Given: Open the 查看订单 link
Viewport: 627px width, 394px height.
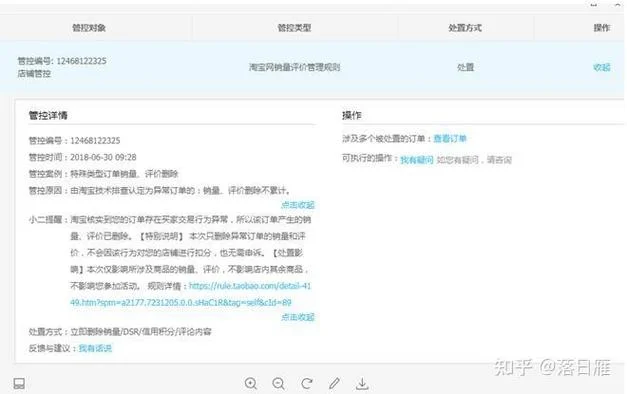Looking at the screenshot, I should click(450, 138).
